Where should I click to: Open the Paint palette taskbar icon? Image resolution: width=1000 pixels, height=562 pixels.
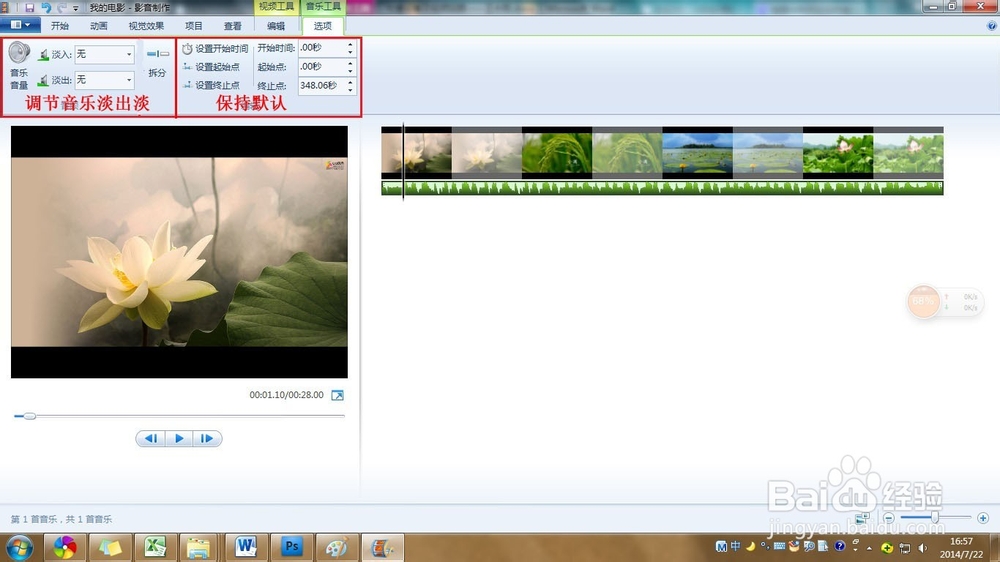[337, 547]
